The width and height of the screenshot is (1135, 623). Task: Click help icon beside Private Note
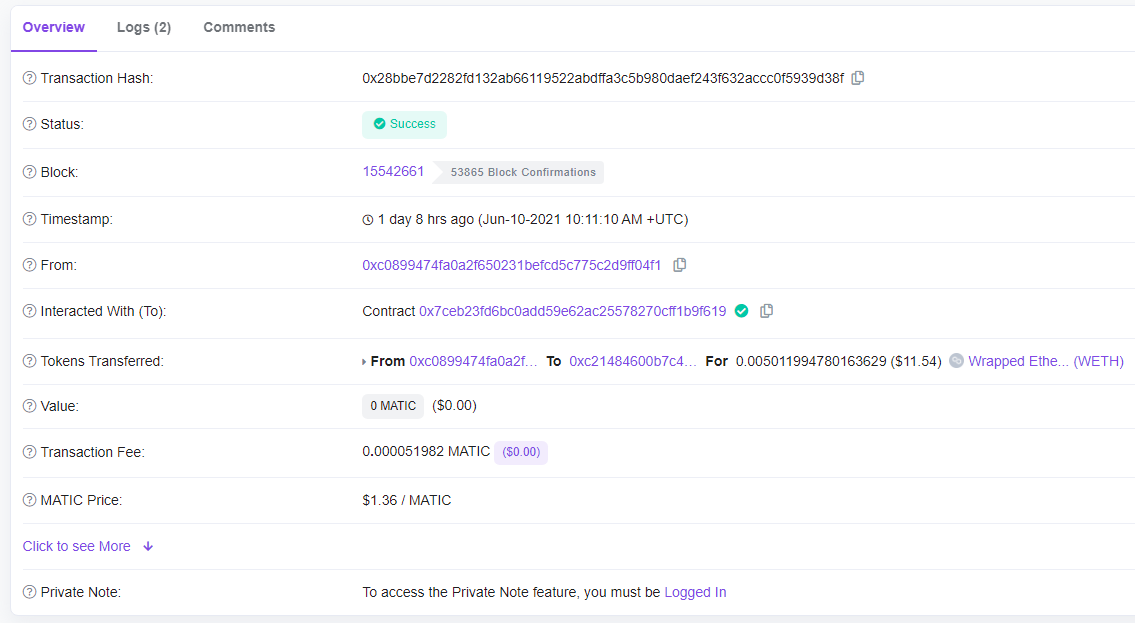(x=30, y=592)
